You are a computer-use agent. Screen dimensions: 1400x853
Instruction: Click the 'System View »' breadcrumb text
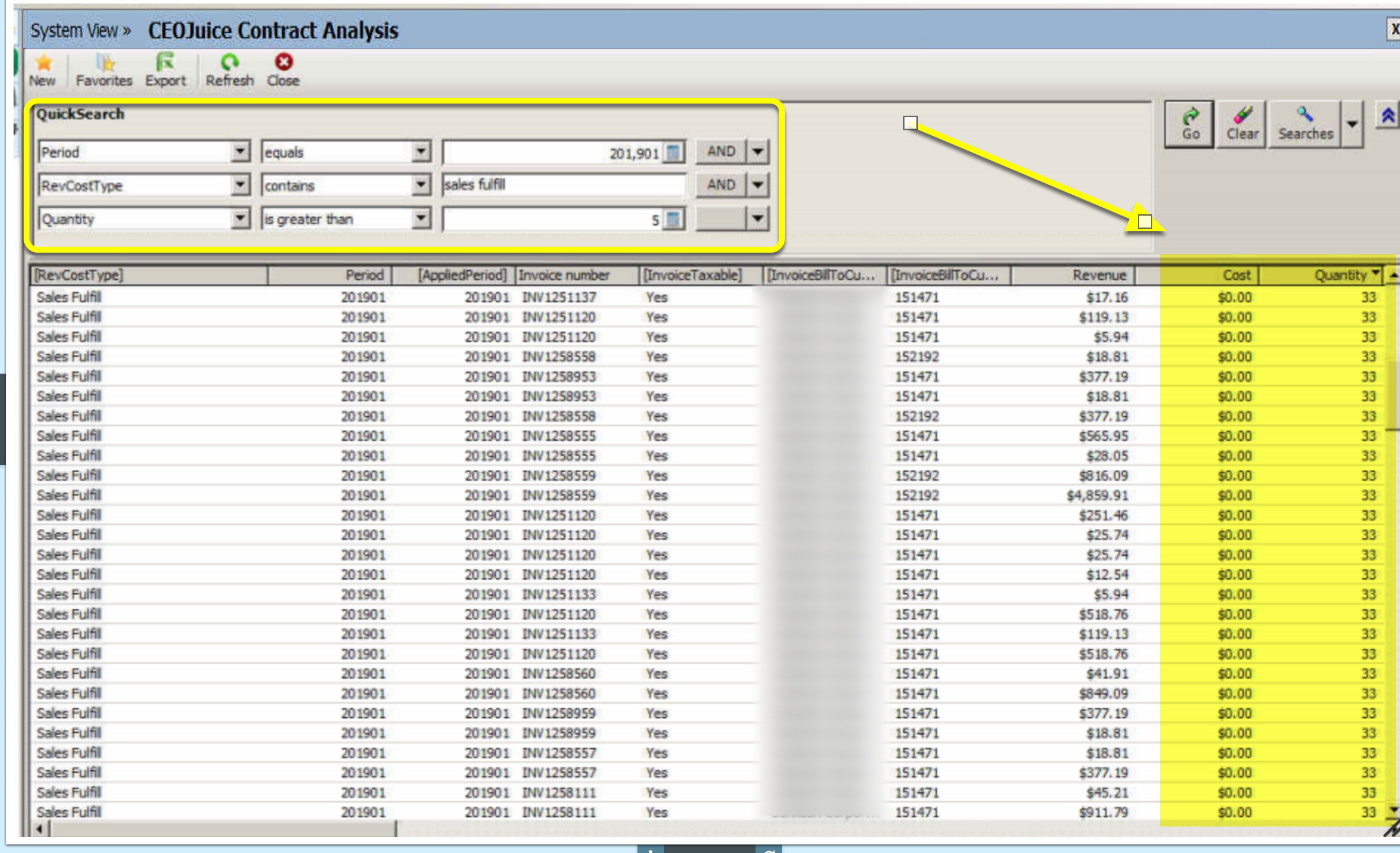click(x=81, y=31)
